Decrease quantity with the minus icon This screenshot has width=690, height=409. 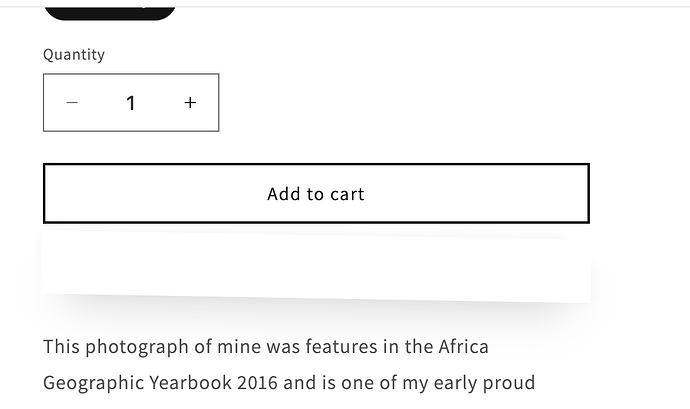coord(72,103)
